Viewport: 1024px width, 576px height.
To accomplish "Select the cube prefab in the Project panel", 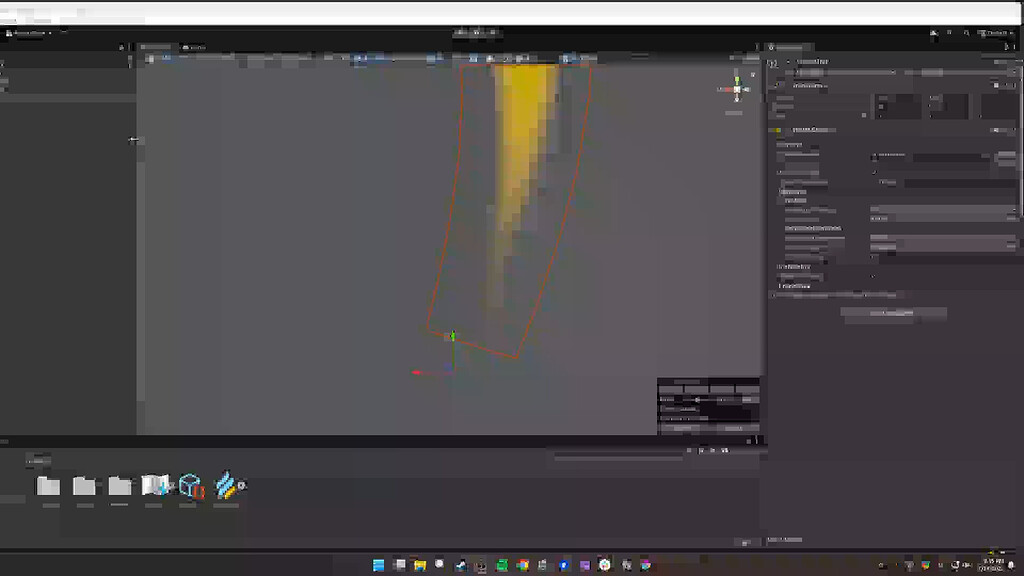I will click(190, 486).
